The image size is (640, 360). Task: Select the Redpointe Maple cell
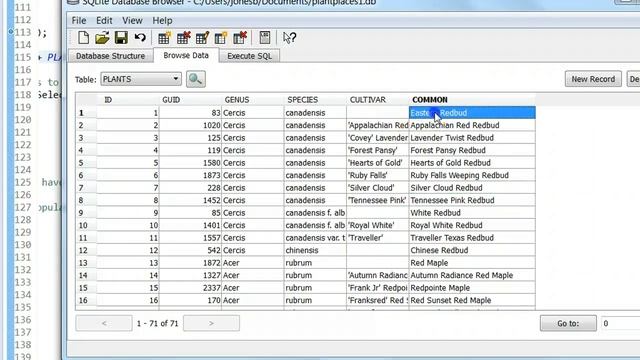[472, 288]
